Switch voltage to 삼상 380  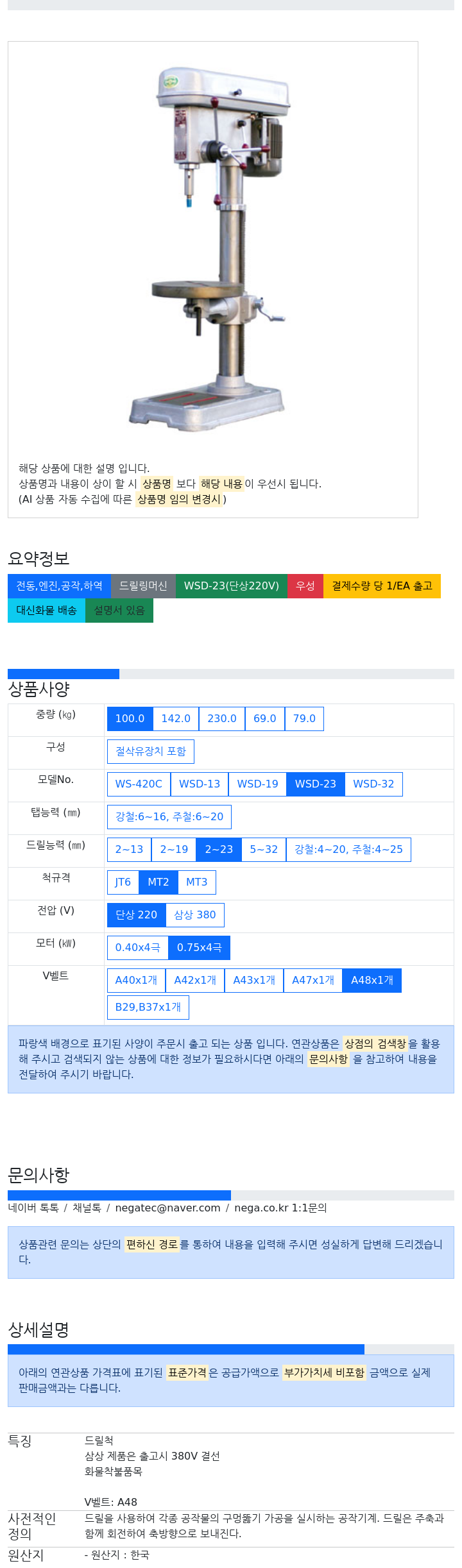click(195, 915)
